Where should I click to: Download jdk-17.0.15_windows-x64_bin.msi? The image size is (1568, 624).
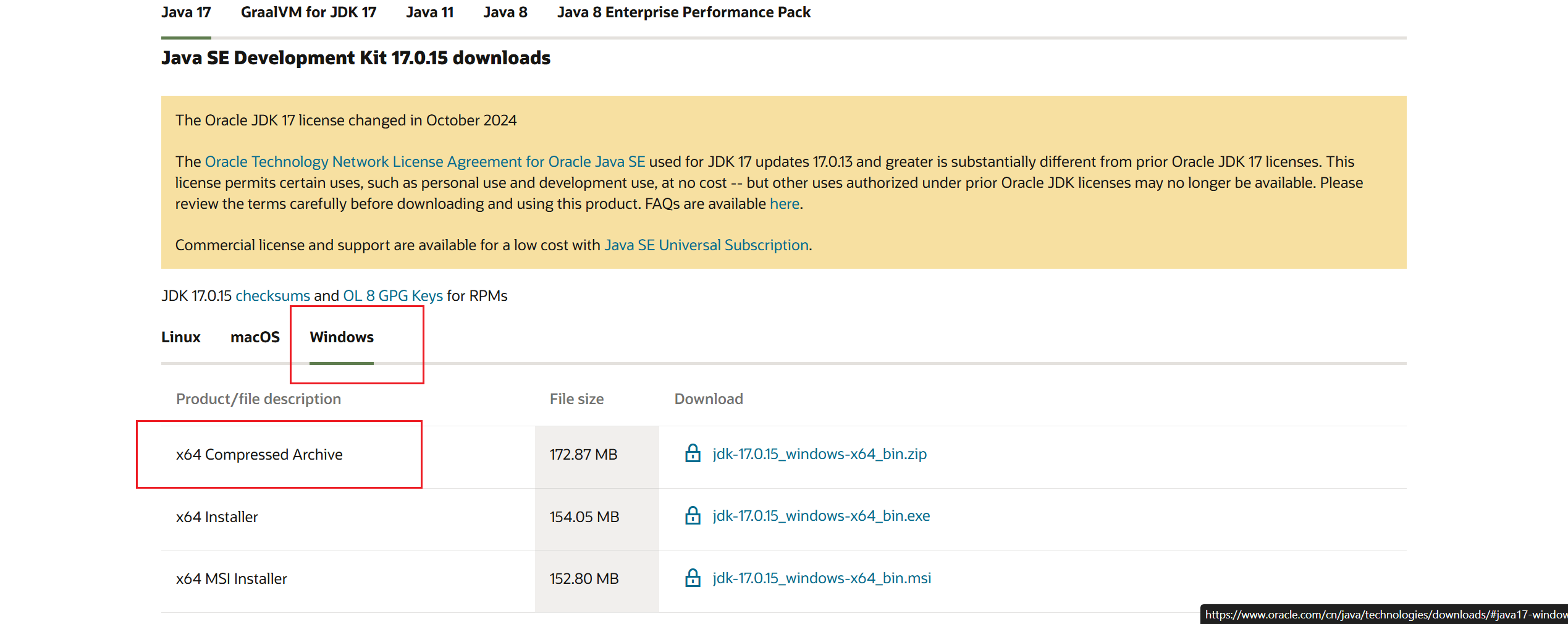point(822,578)
